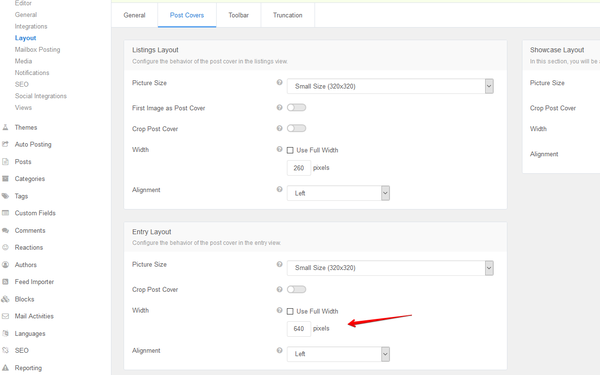Go to Media settings
The width and height of the screenshot is (600, 375).
pyautogui.click(x=23, y=61)
